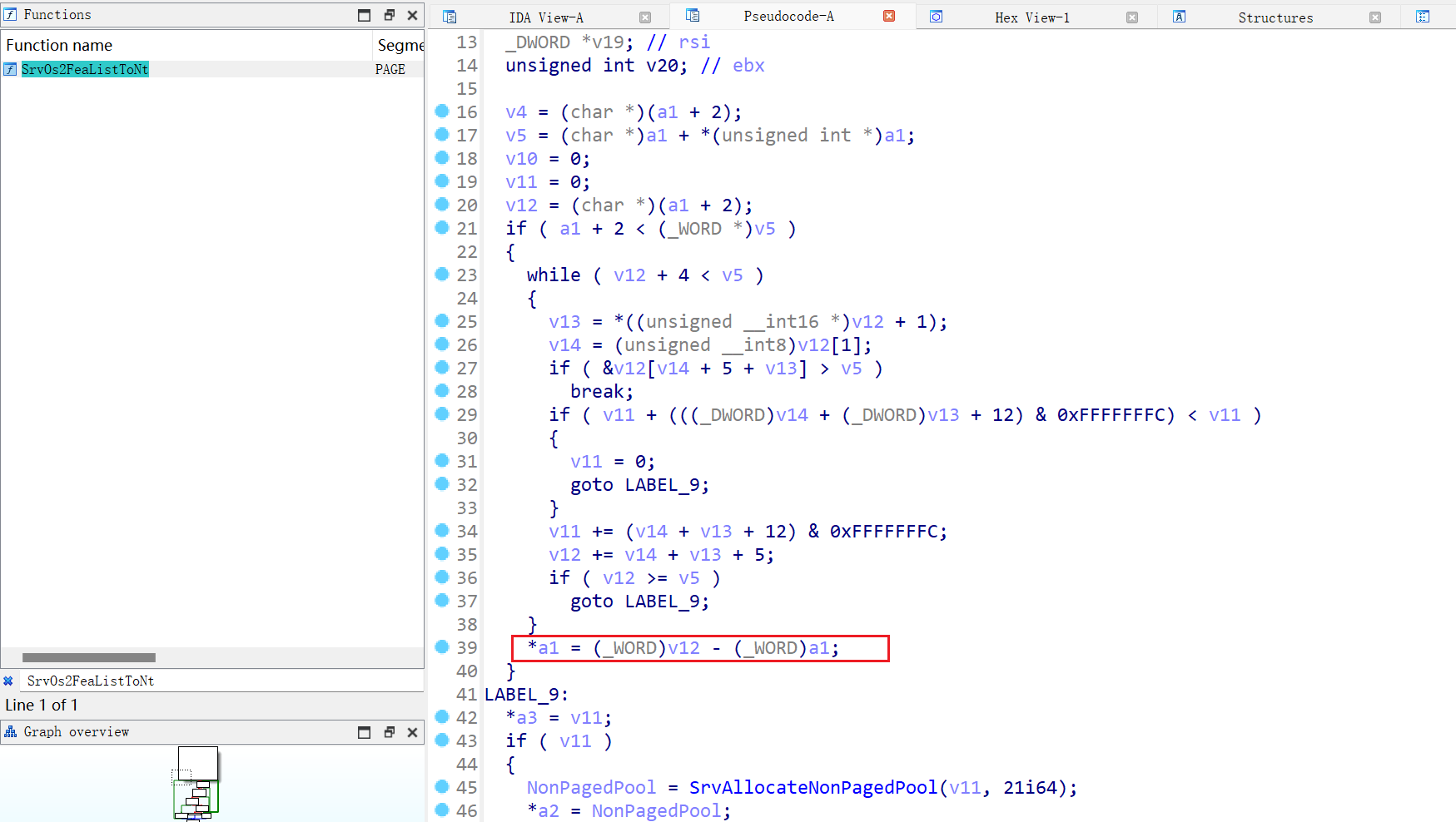Toggle breakpoint dot on line 16
Image resolution: width=1456 pixels, height=822 pixels.
442,111
